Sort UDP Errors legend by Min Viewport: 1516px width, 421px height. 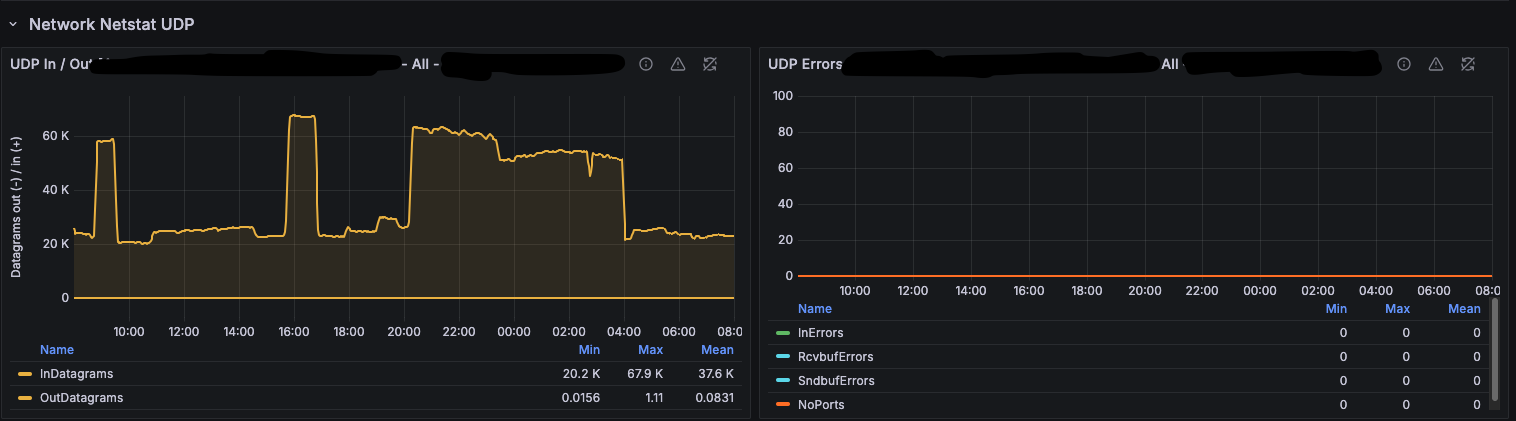1336,309
